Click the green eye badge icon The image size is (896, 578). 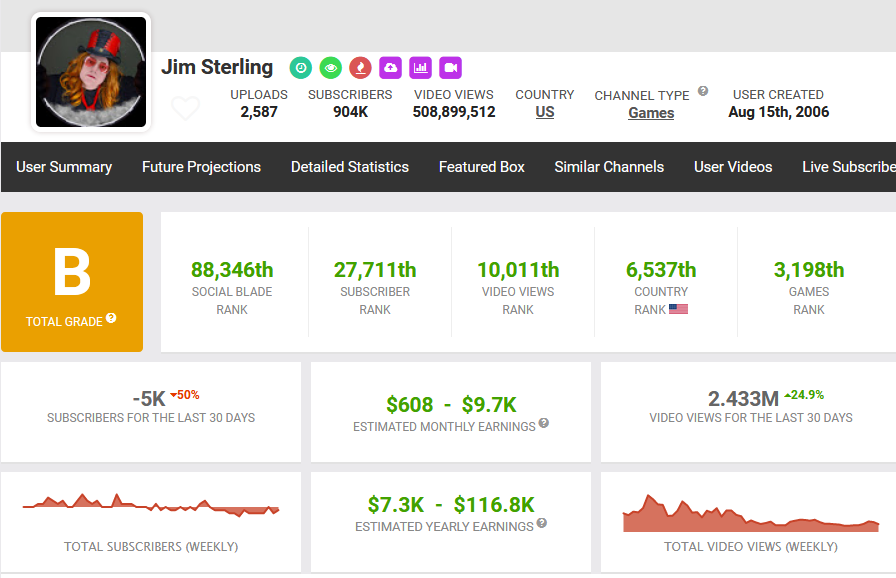point(331,68)
